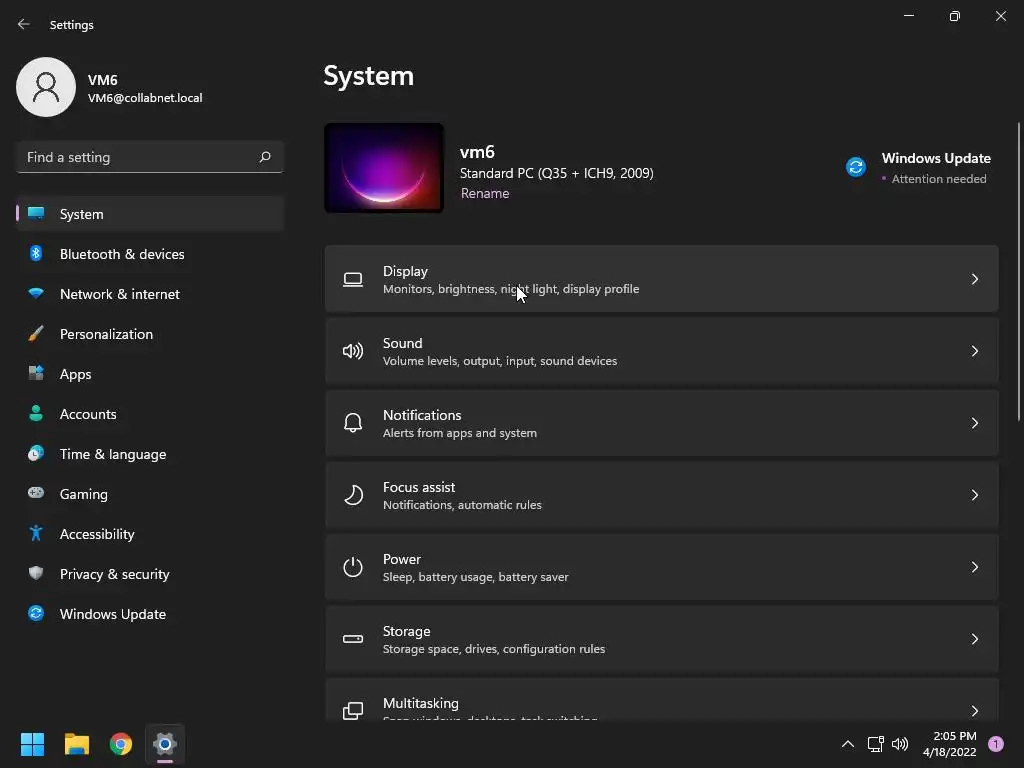This screenshot has width=1024, height=768.
Task: Click the Accessibility figure icon
Action: coord(36,534)
